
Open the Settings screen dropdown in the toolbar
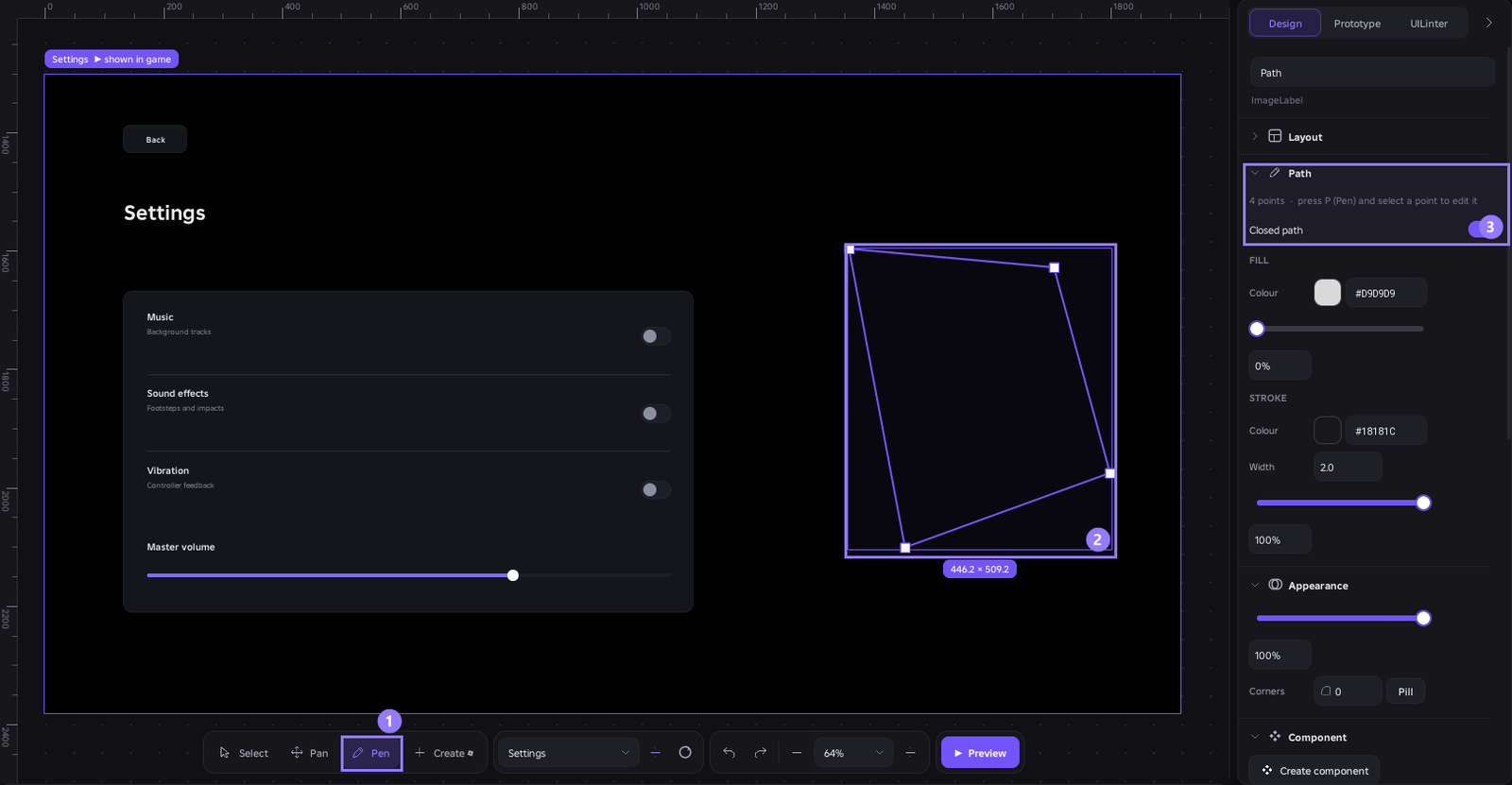coord(568,753)
